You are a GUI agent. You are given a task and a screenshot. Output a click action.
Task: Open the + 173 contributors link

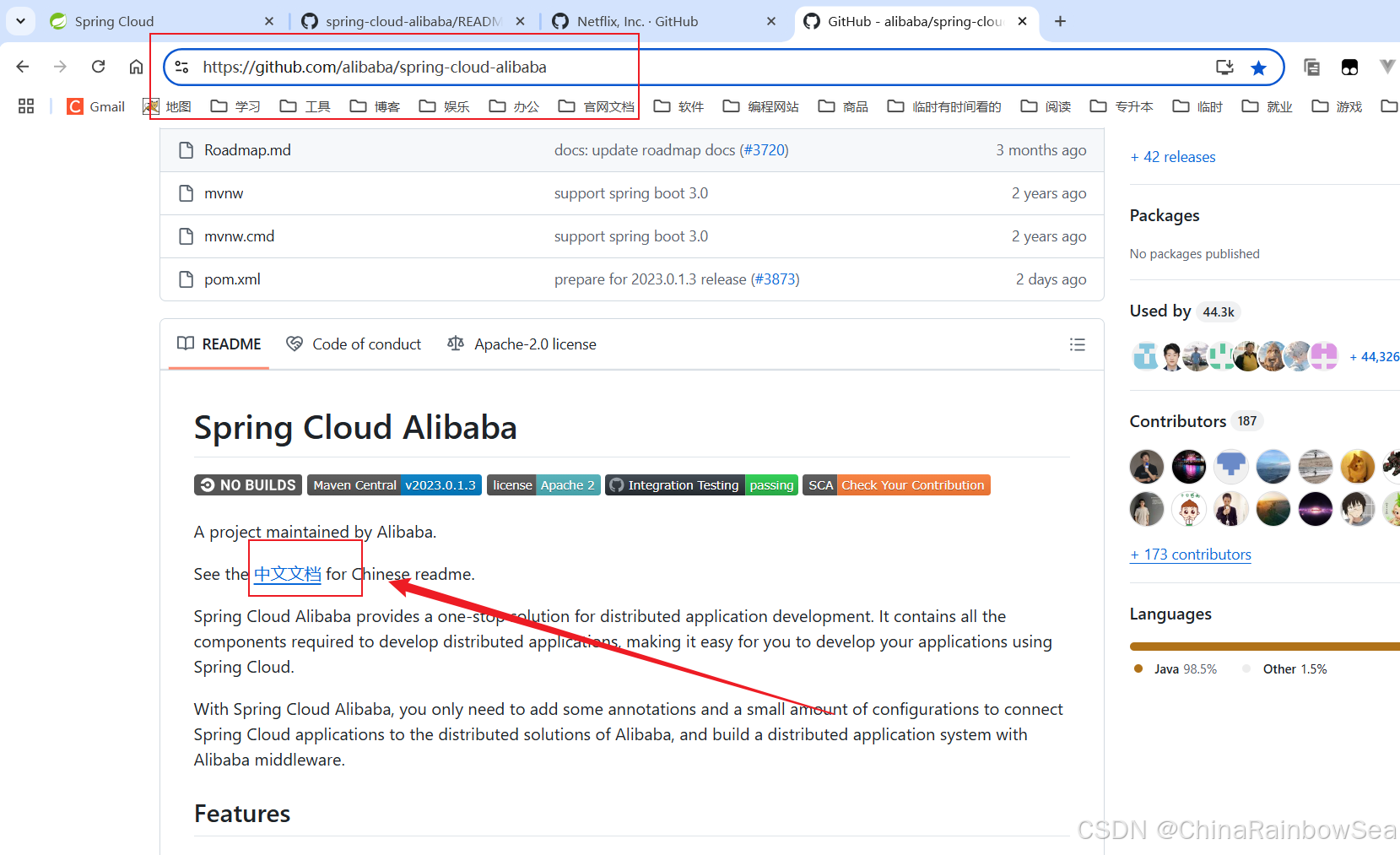pos(1191,555)
